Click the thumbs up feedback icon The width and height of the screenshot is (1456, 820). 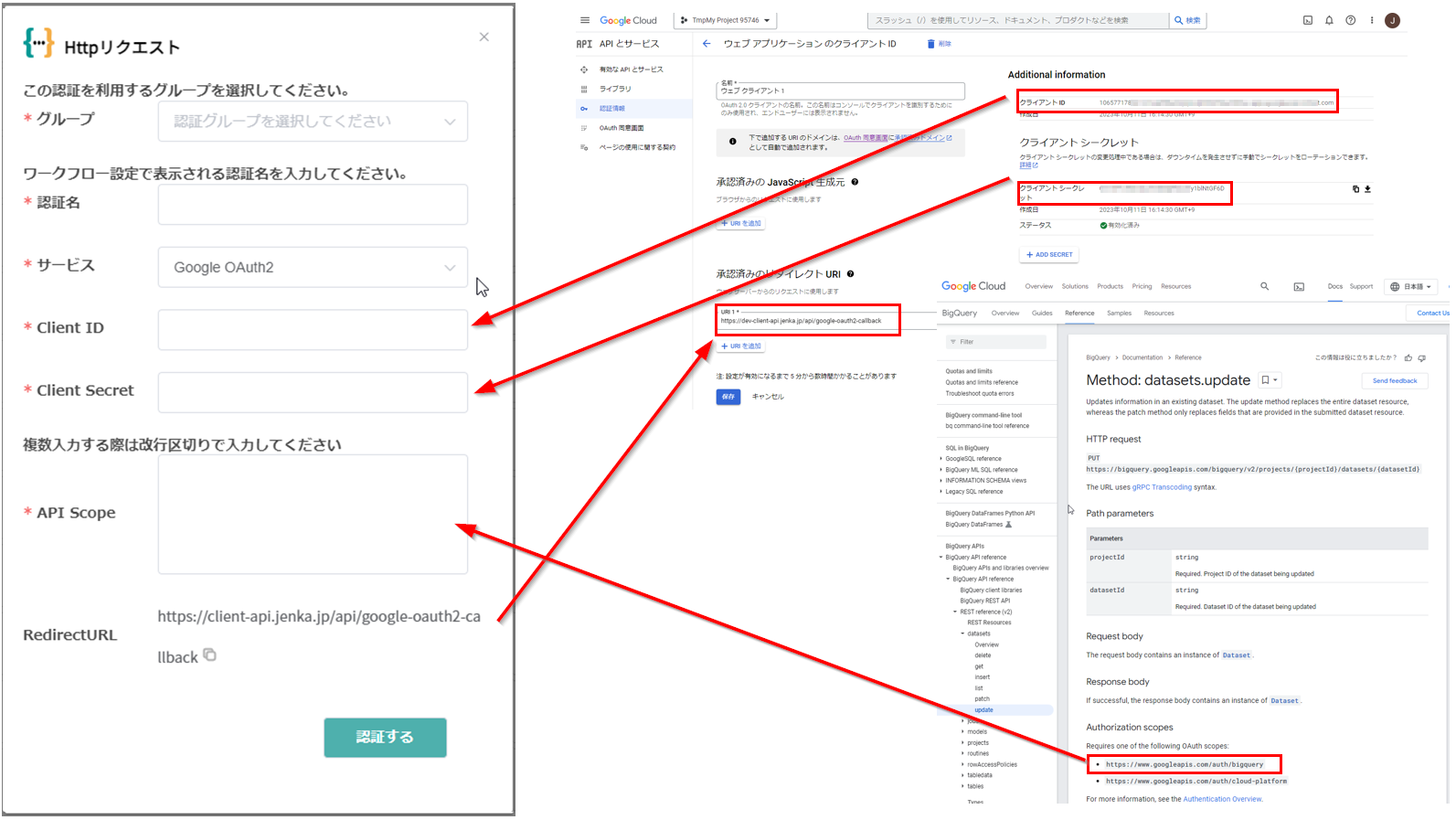1408,357
